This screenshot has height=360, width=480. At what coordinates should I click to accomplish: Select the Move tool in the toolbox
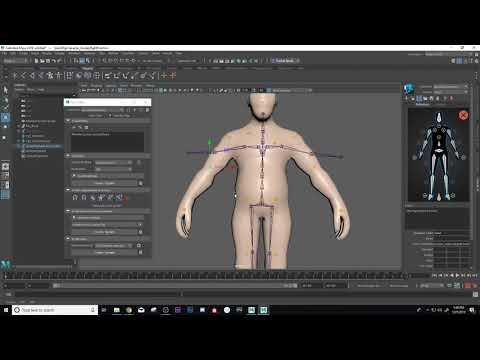[6, 117]
